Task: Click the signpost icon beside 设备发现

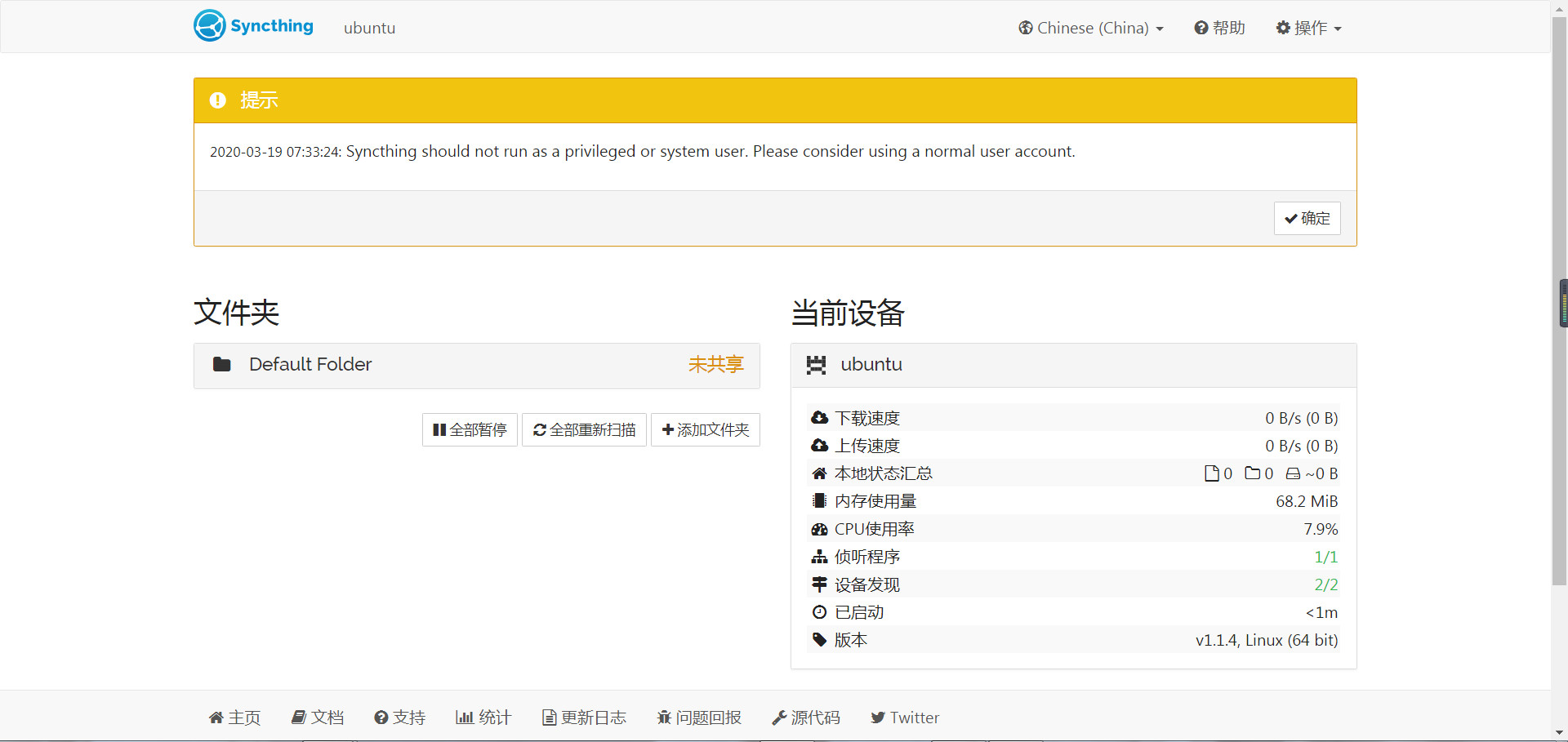Action: [x=819, y=584]
